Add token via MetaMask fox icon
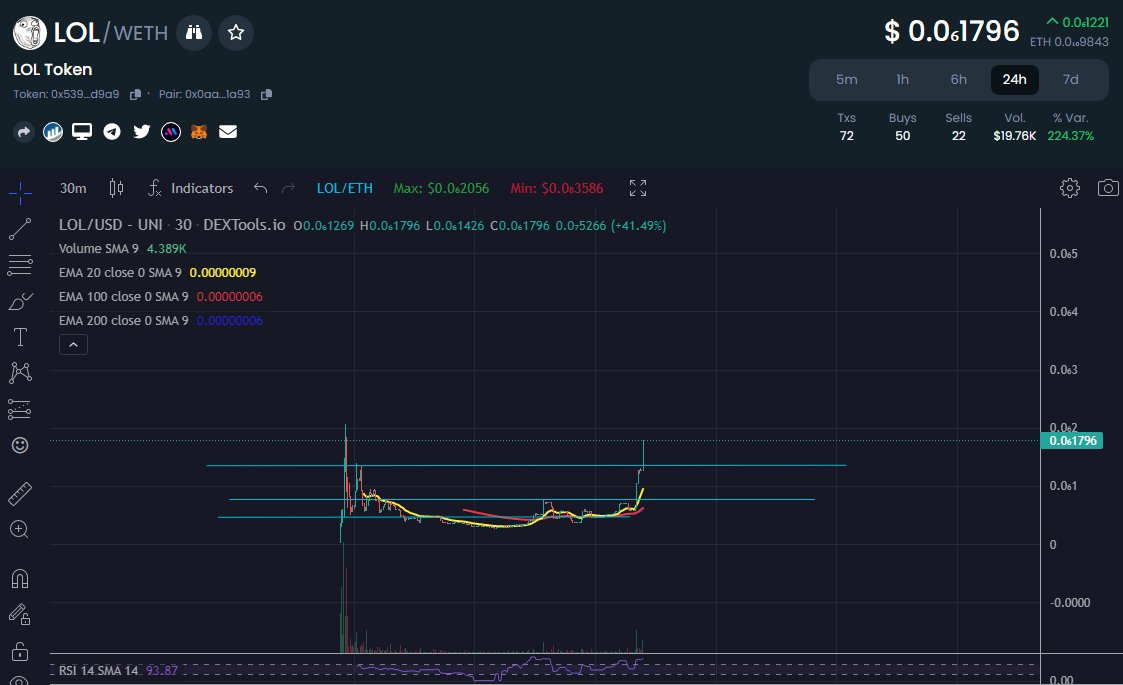Image resolution: width=1123 pixels, height=685 pixels. (x=199, y=132)
